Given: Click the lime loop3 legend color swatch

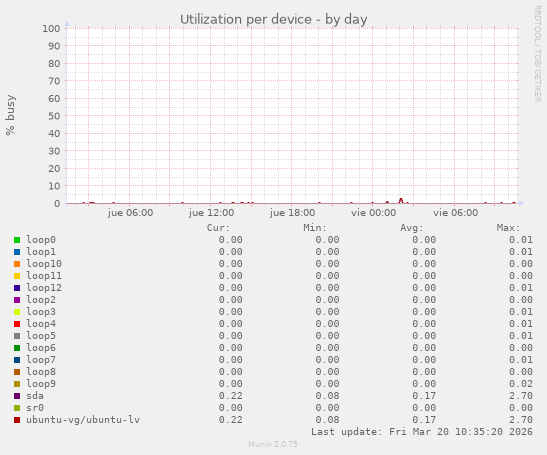Looking at the screenshot, I should pyautogui.click(x=17, y=312).
